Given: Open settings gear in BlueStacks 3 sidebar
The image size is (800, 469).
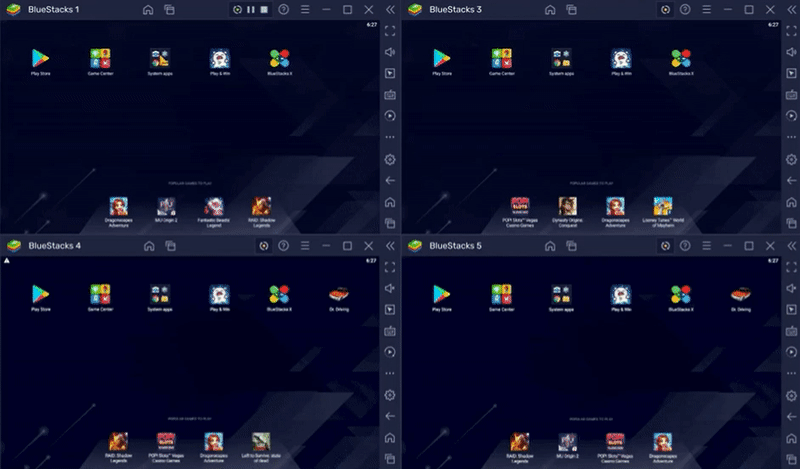Looking at the screenshot, I should (x=791, y=160).
